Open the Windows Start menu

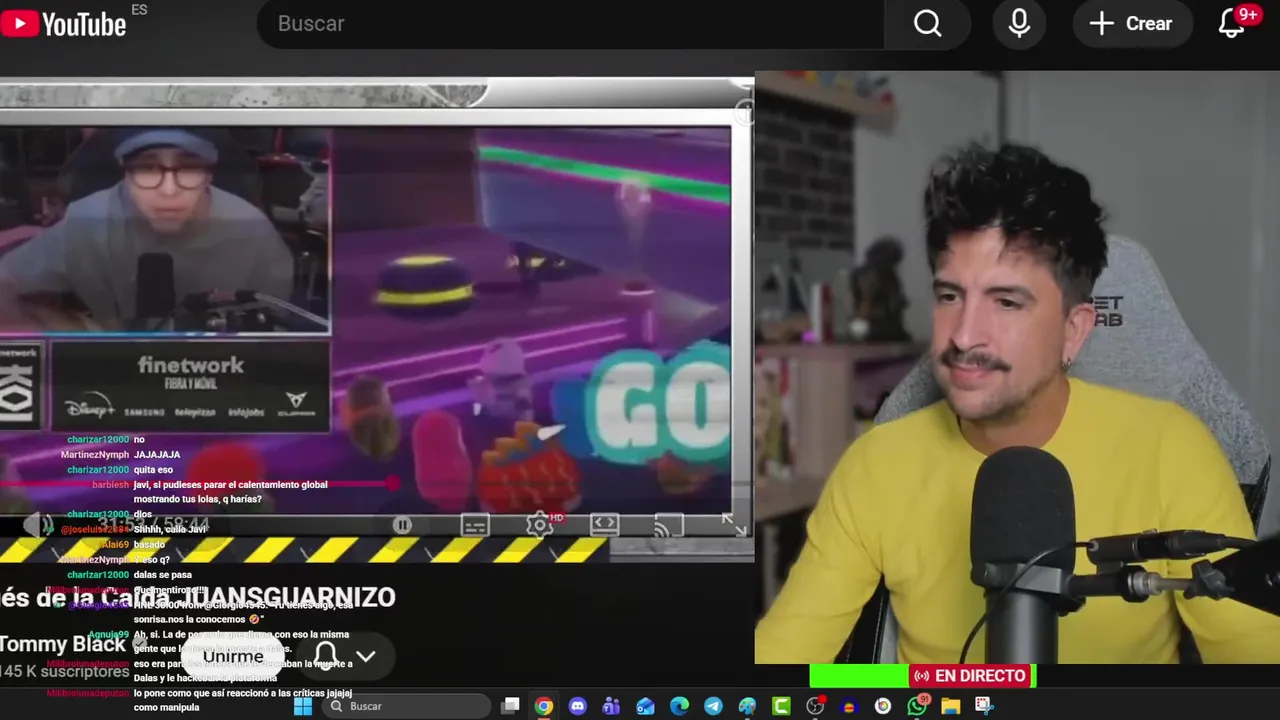point(303,706)
